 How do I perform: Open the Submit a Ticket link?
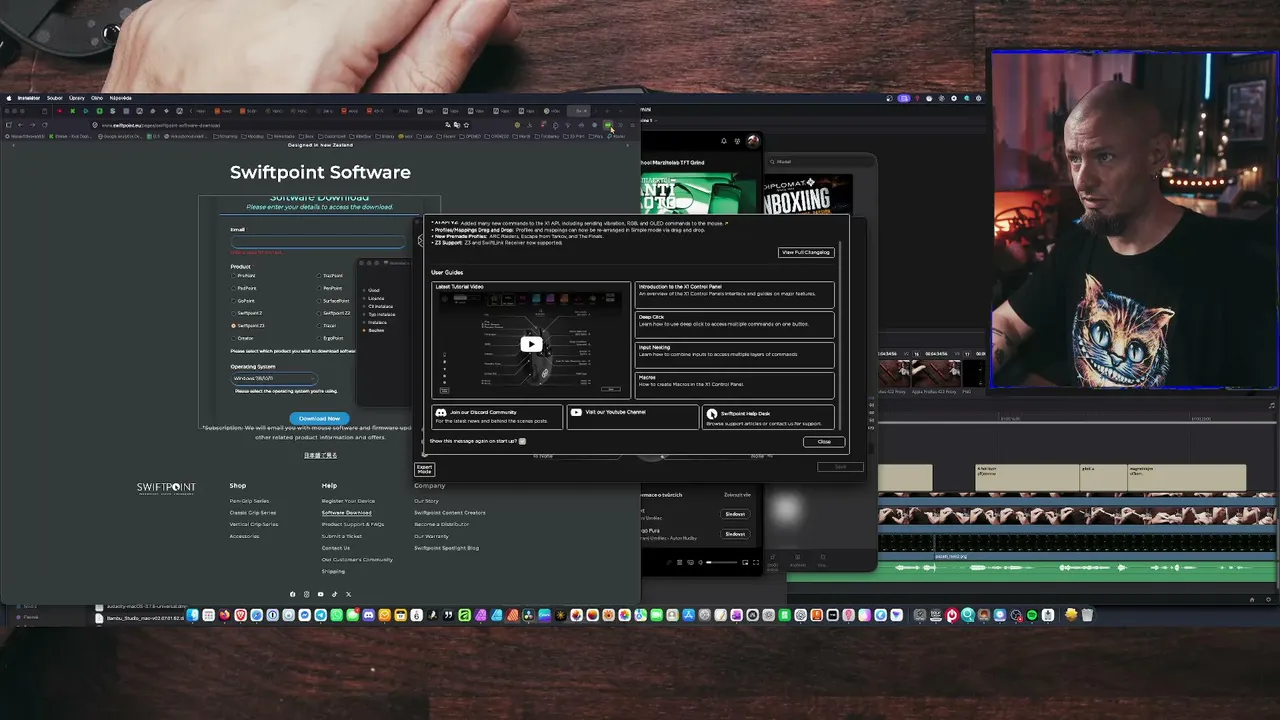(342, 536)
